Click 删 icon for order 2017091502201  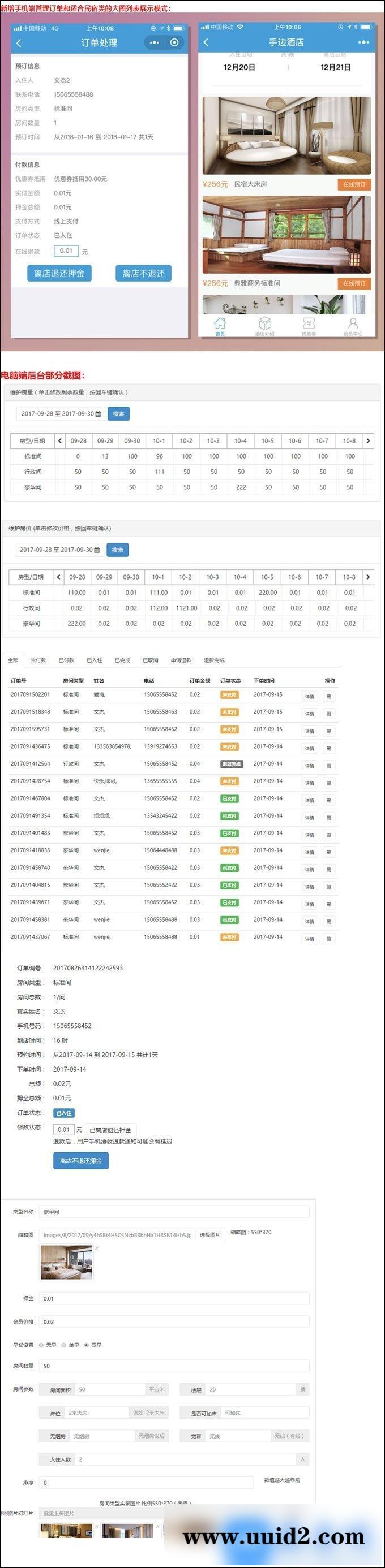tap(329, 696)
